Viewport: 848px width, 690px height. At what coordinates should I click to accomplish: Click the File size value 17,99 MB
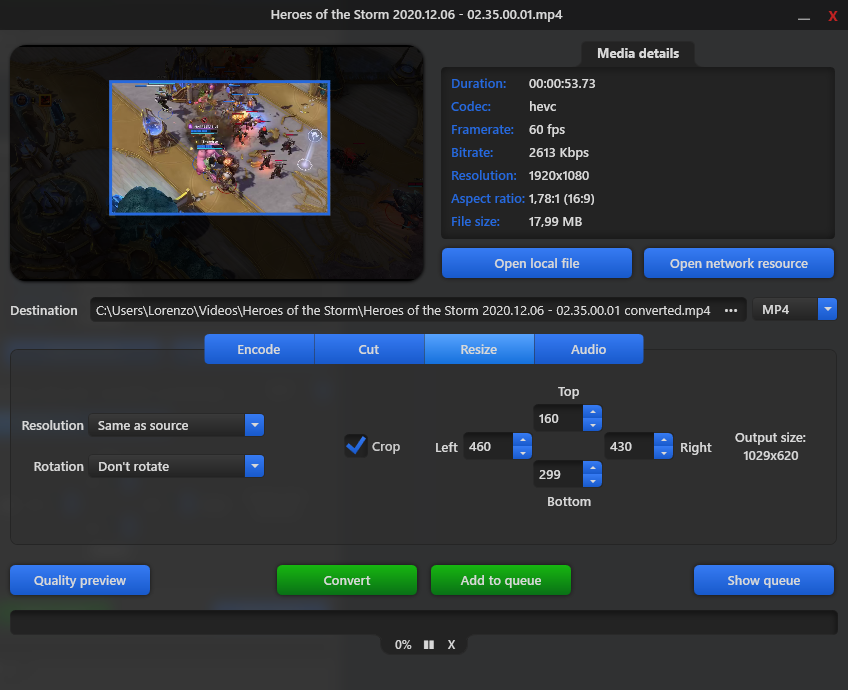point(555,222)
